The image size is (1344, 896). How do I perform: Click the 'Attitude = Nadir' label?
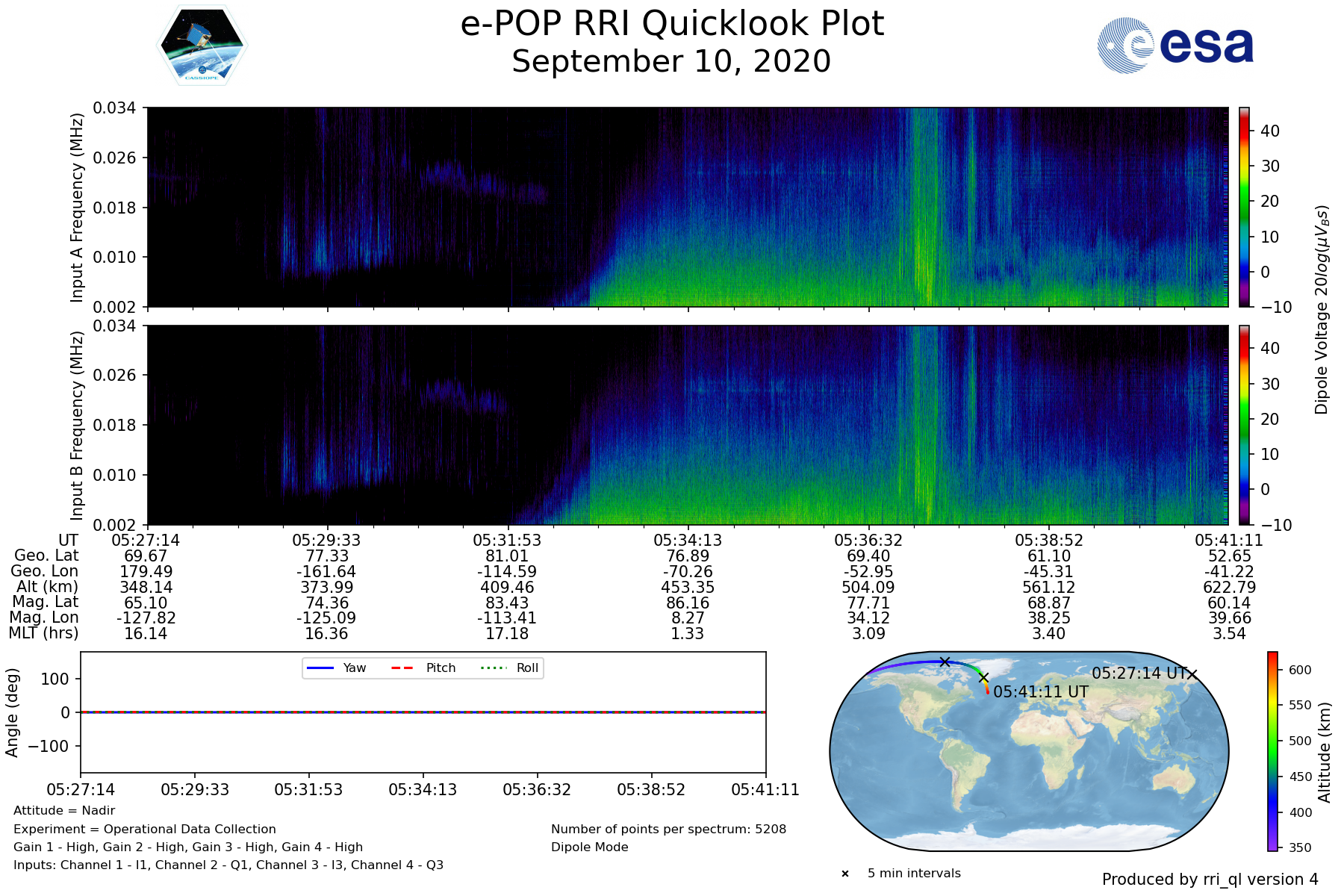click(64, 811)
